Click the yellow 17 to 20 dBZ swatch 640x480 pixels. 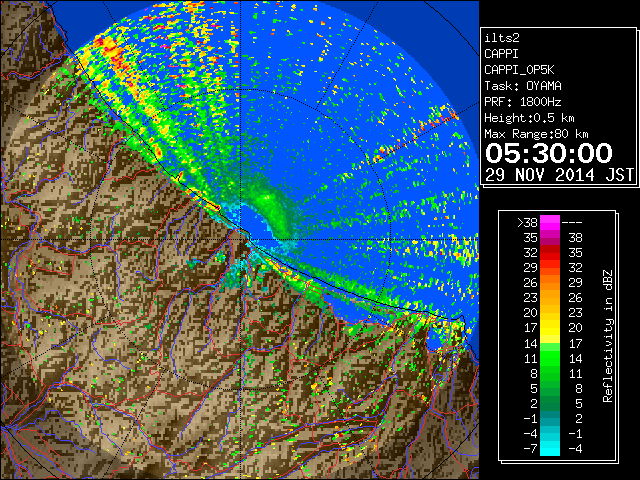(x=550, y=328)
